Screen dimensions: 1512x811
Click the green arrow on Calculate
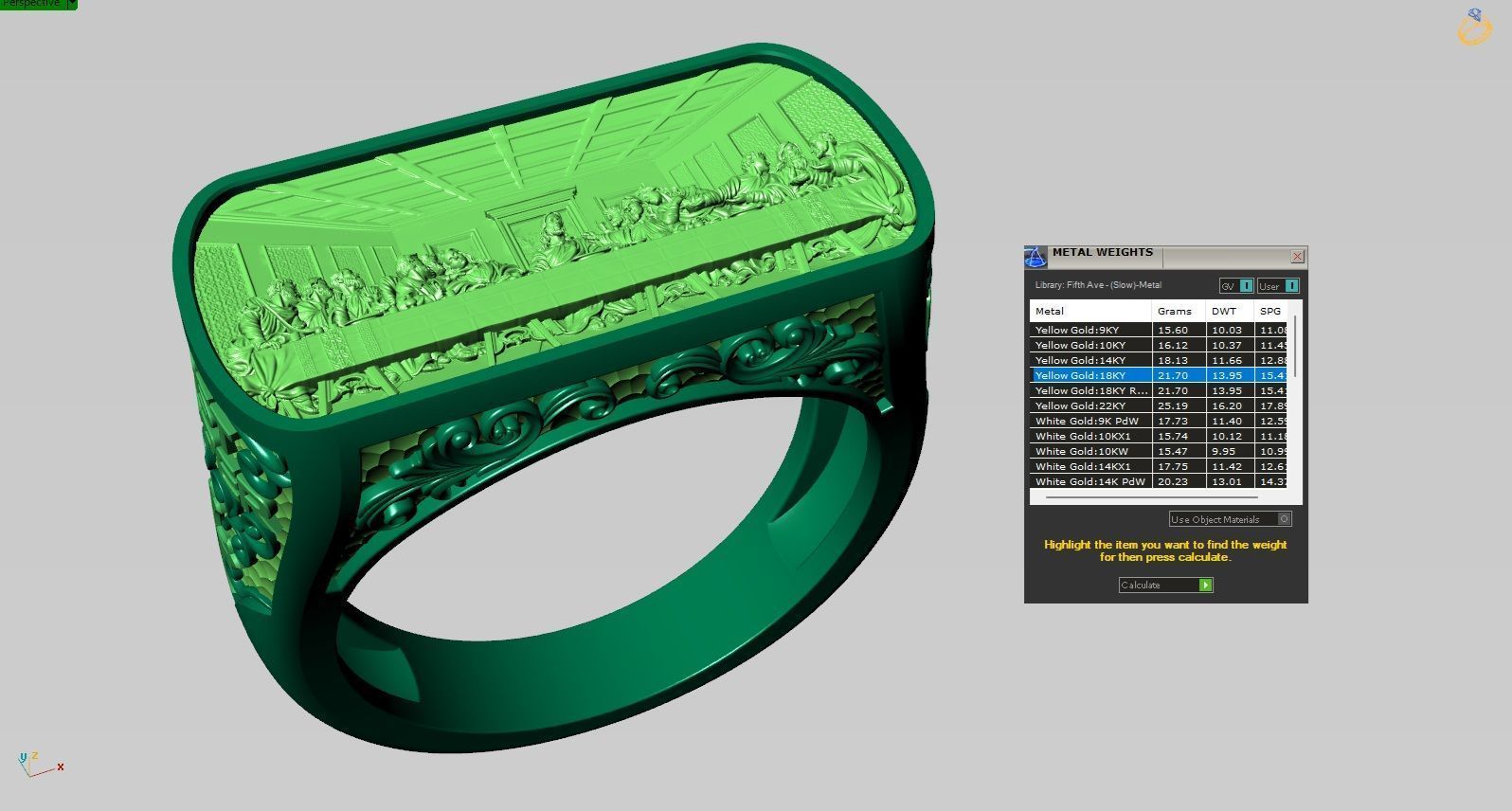(x=1205, y=585)
